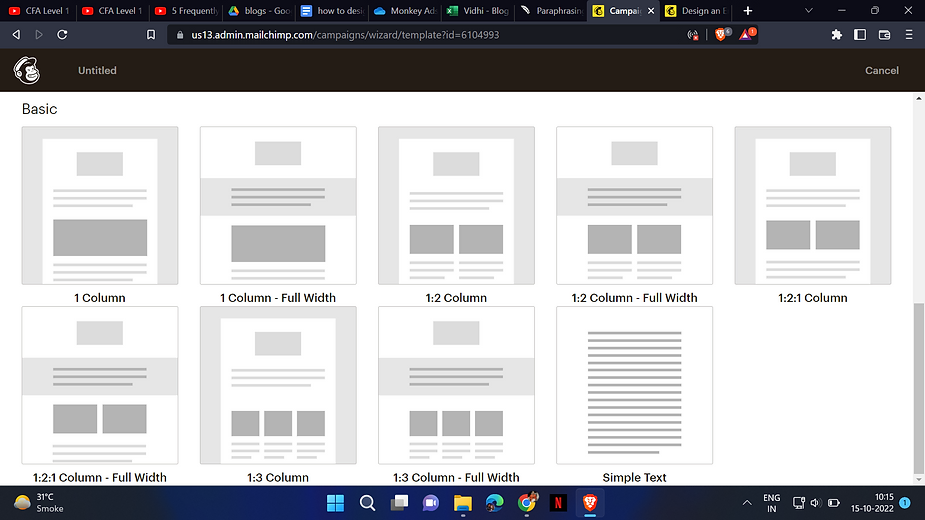Pick the 1:2 Column - Full Width template
This screenshot has width=925, height=520.
pyautogui.click(x=634, y=206)
